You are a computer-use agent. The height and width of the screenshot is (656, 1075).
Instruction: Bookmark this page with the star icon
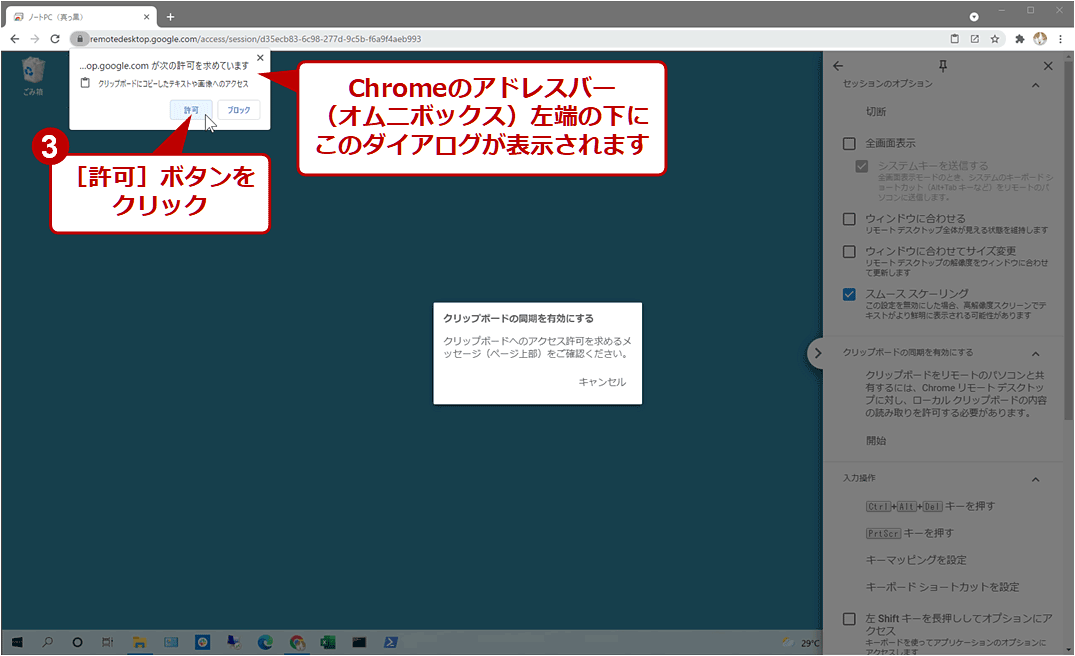pyautogui.click(x=995, y=39)
